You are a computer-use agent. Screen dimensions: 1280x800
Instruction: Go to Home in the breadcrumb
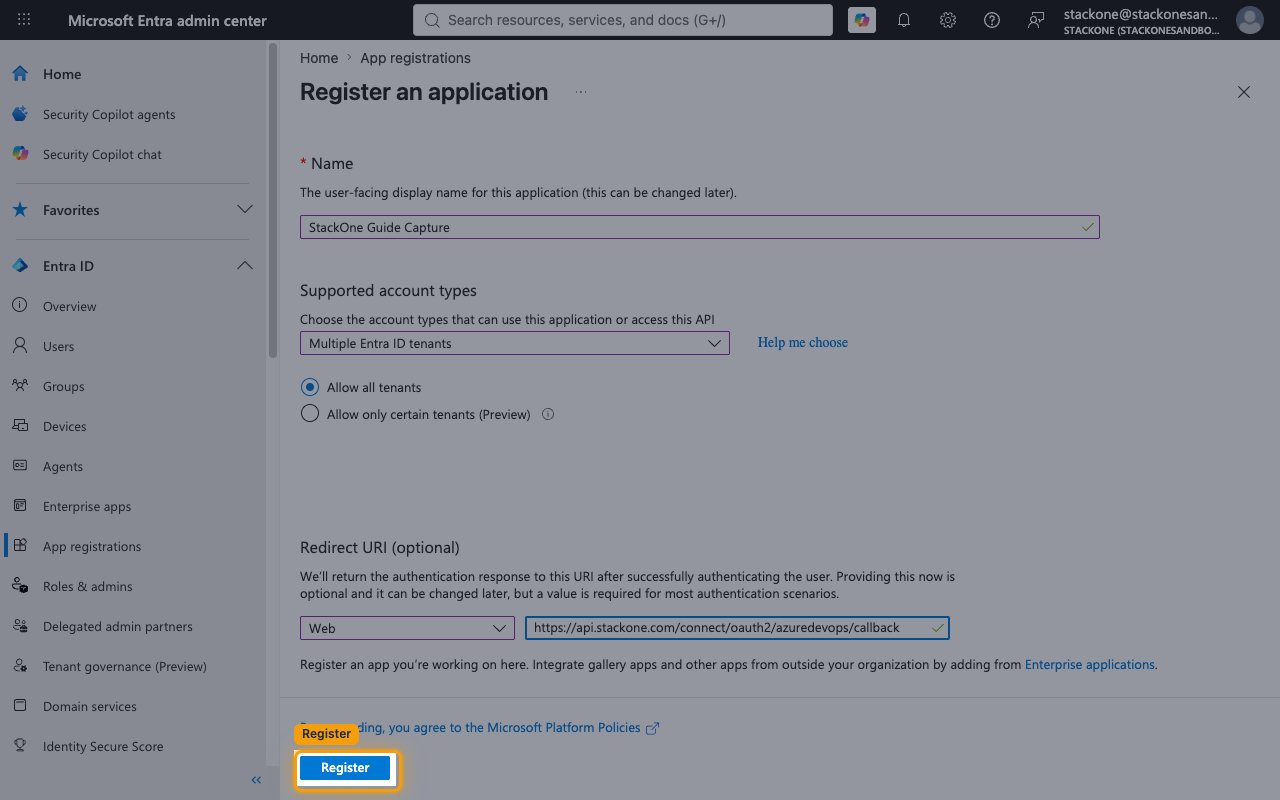[x=319, y=58]
